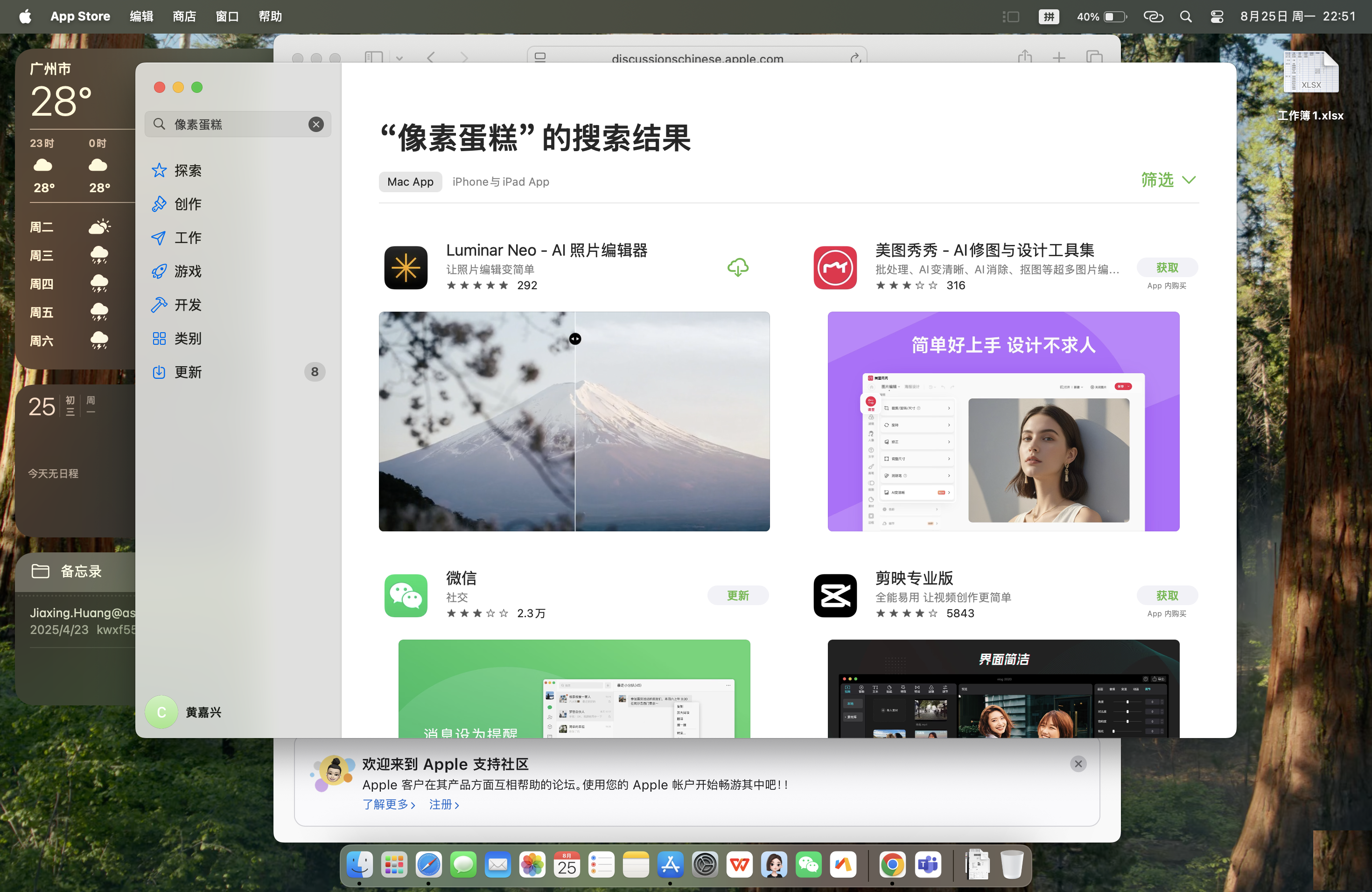The width and height of the screenshot is (1372, 892).
Task: Open the 更新 (Updates) section
Action: (x=187, y=372)
